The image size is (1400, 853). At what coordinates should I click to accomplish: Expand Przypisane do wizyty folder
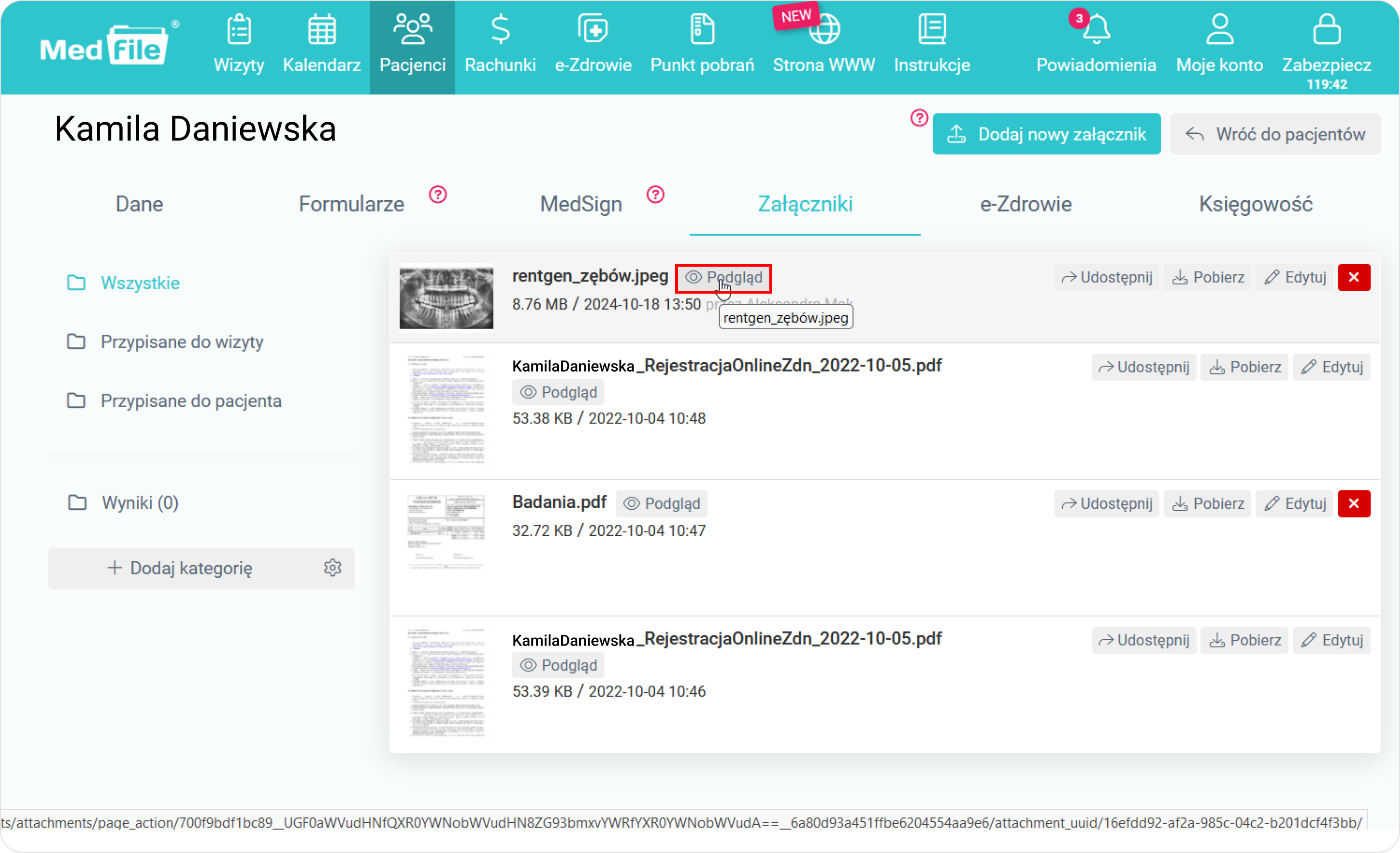tap(182, 341)
